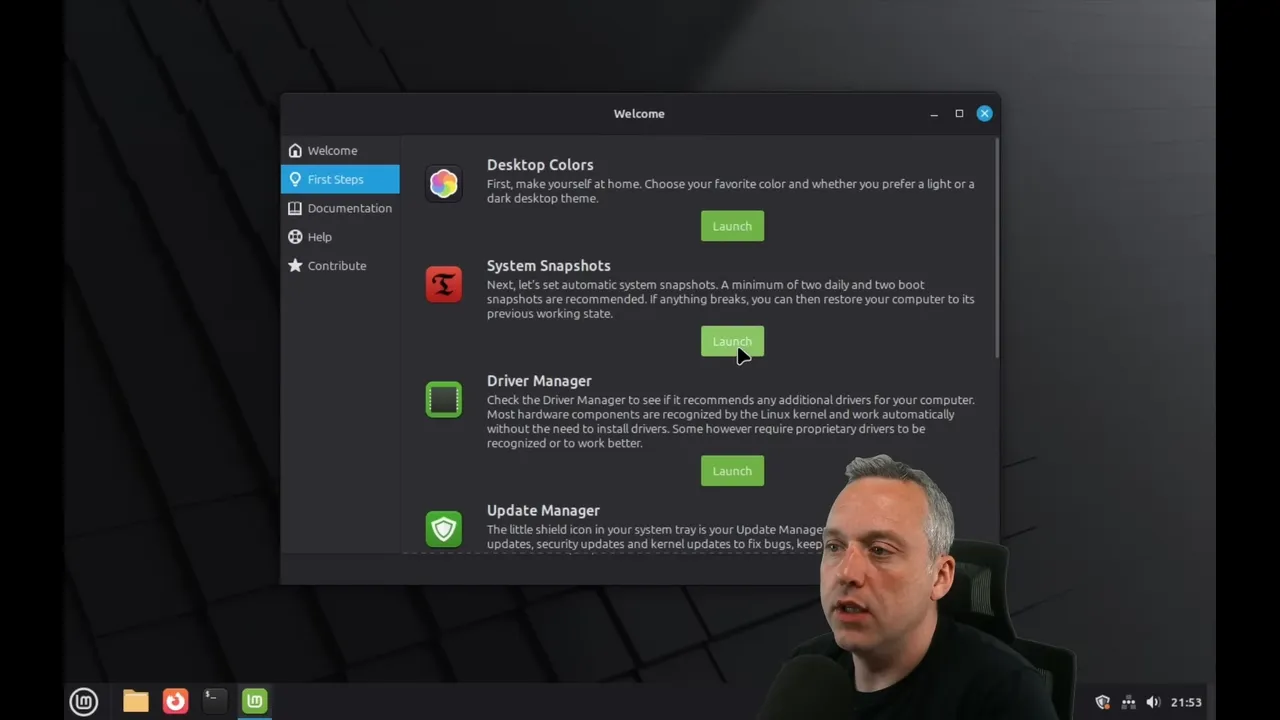The width and height of the screenshot is (1280, 720).
Task: Launch the System Snapshots tool
Action: (732, 342)
